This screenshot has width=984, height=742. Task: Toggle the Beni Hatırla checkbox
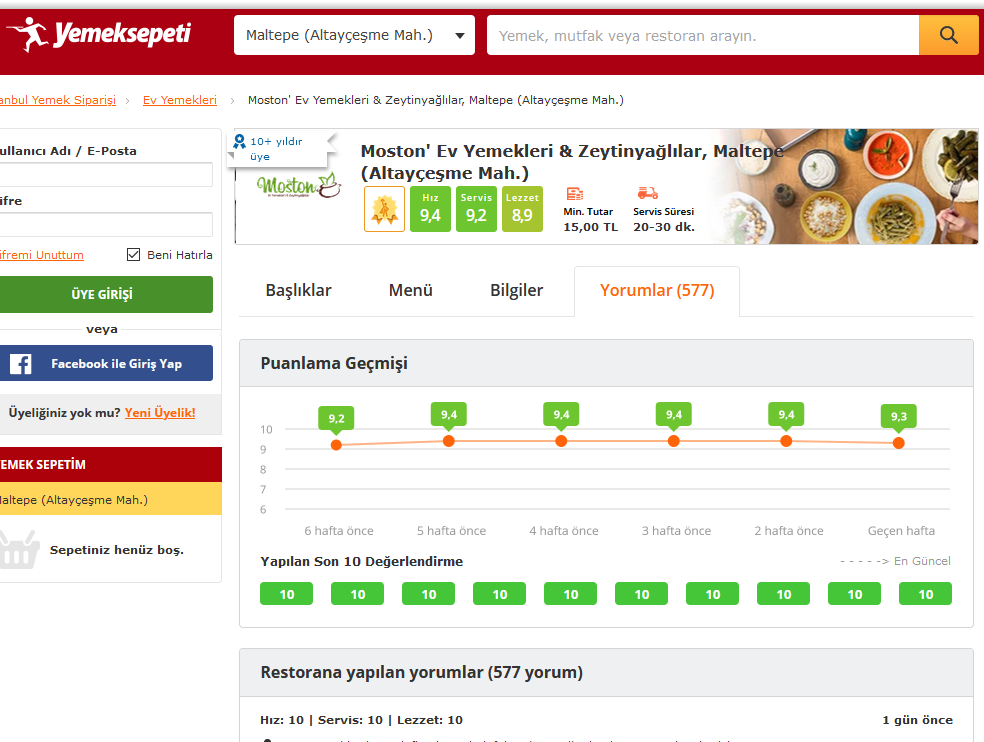pos(133,254)
